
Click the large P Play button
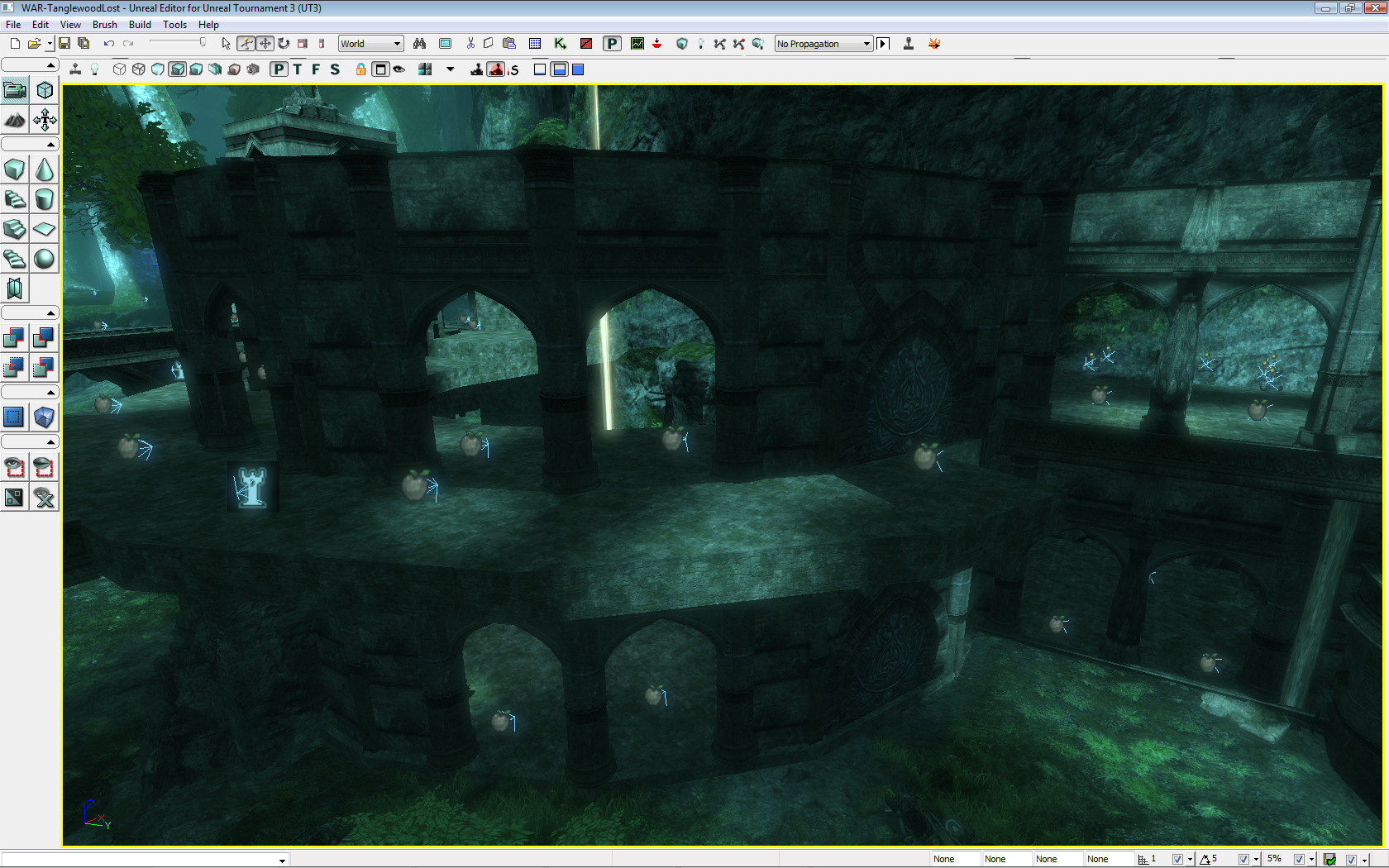click(612, 44)
